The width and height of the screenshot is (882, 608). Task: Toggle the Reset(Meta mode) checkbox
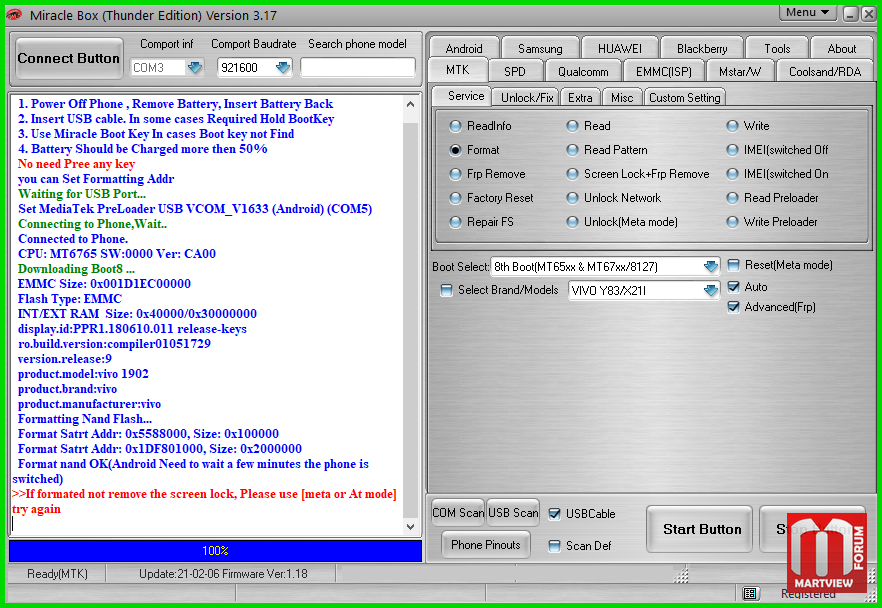click(x=734, y=266)
